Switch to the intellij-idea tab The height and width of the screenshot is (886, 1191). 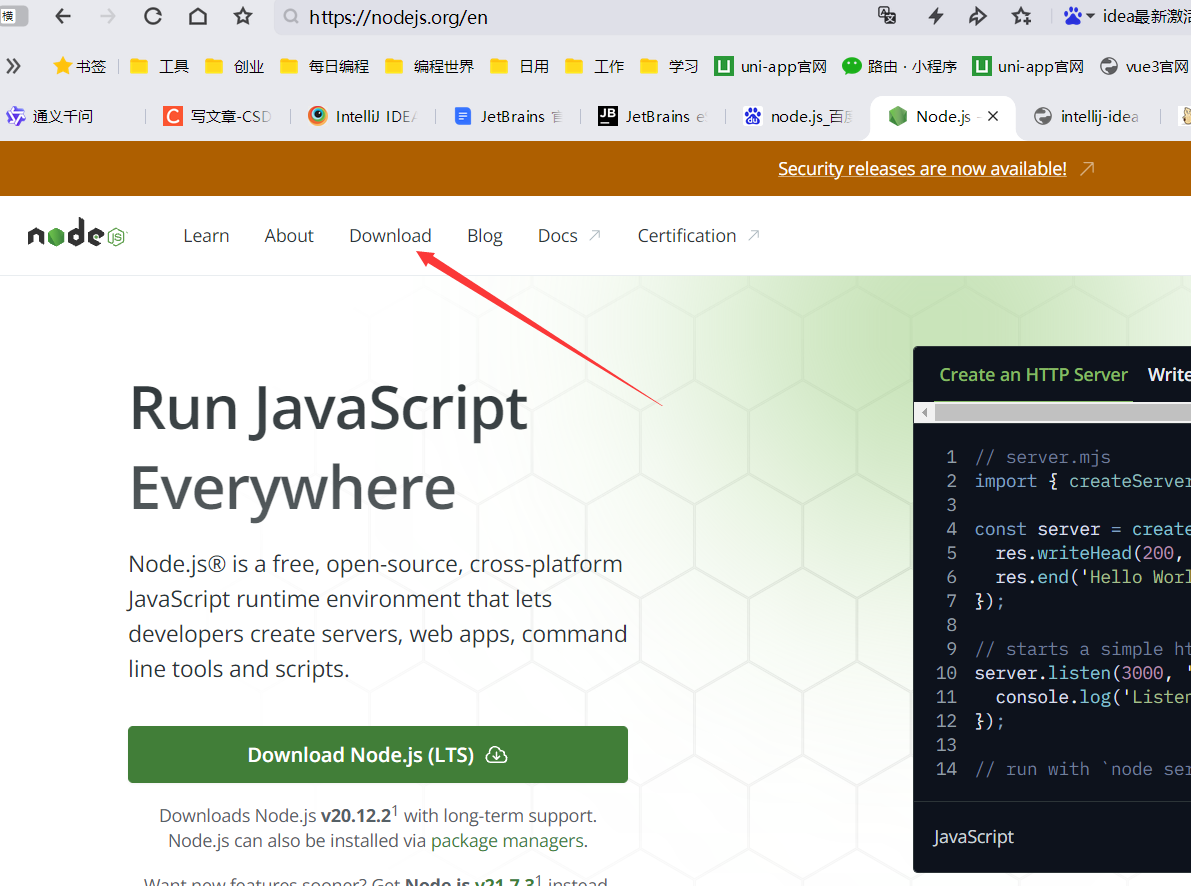[x=1087, y=116]
